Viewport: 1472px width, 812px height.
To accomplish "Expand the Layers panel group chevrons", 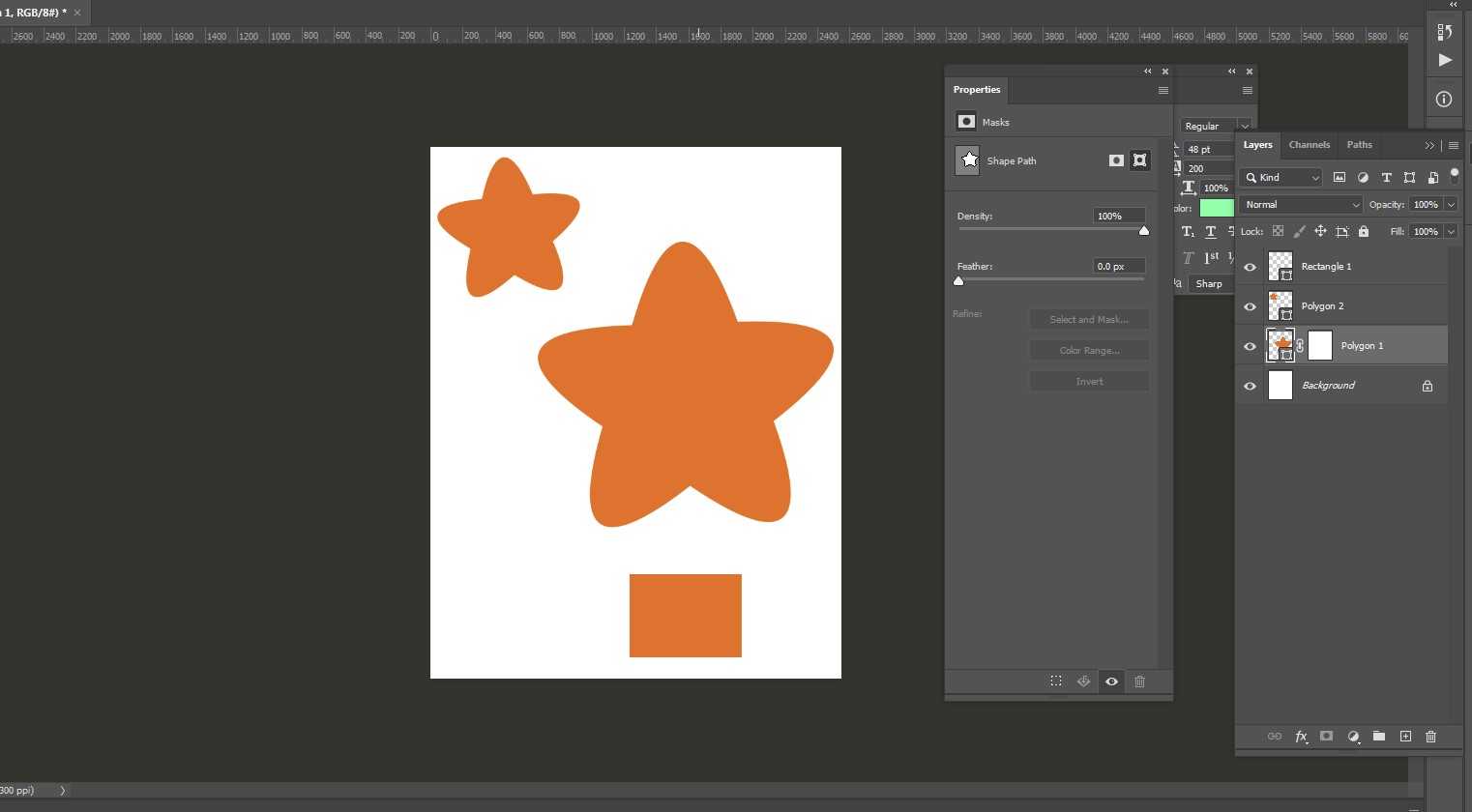I will tap(1429, 145).
